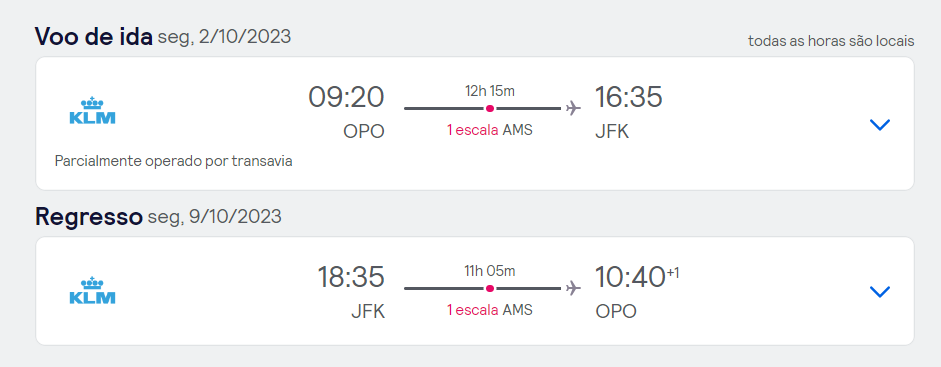This screenshot has height=367, width=941.
Task: Expand return flight details chevron
Action: 880,291
